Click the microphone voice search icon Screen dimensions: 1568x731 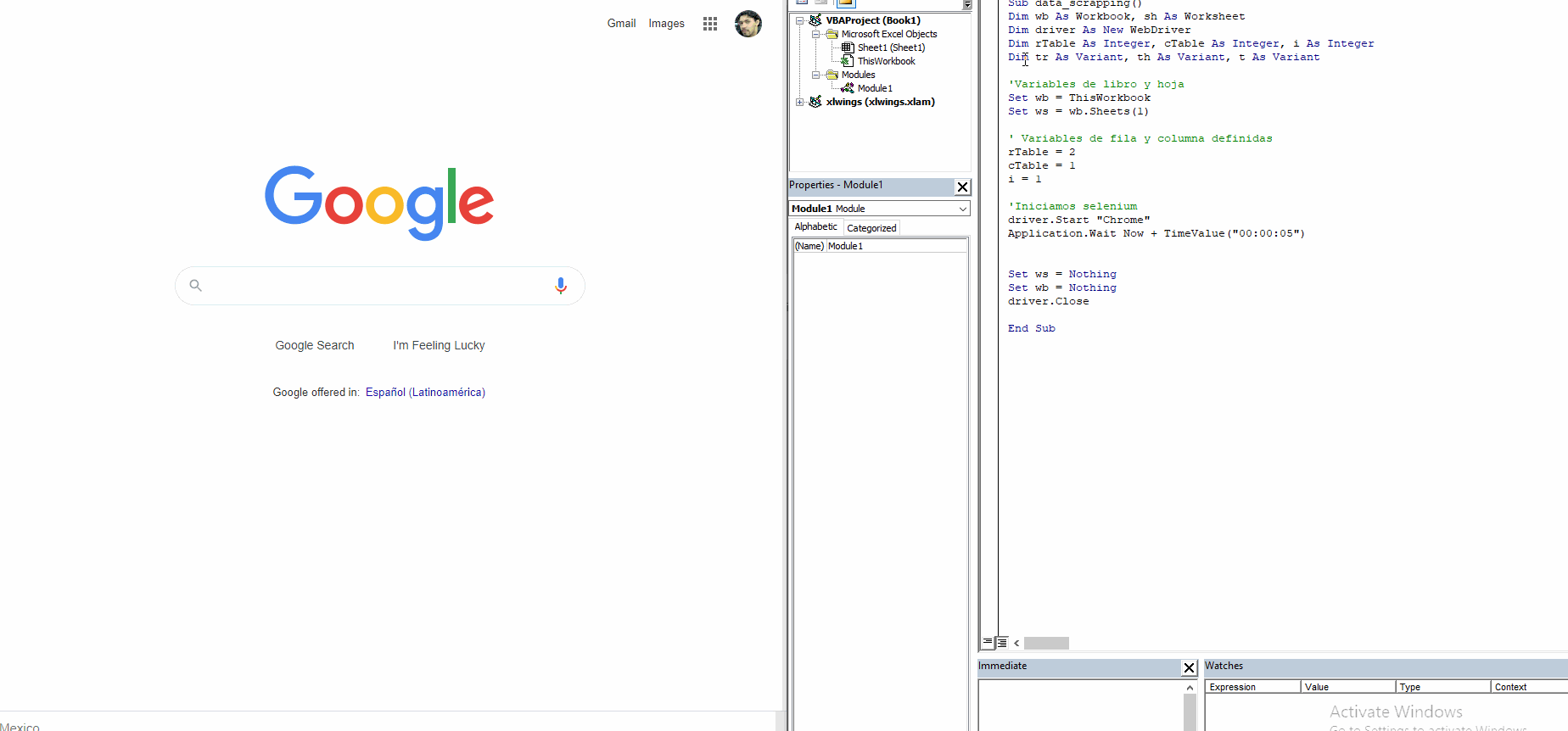pyautogui.click(x=561, y=286)
